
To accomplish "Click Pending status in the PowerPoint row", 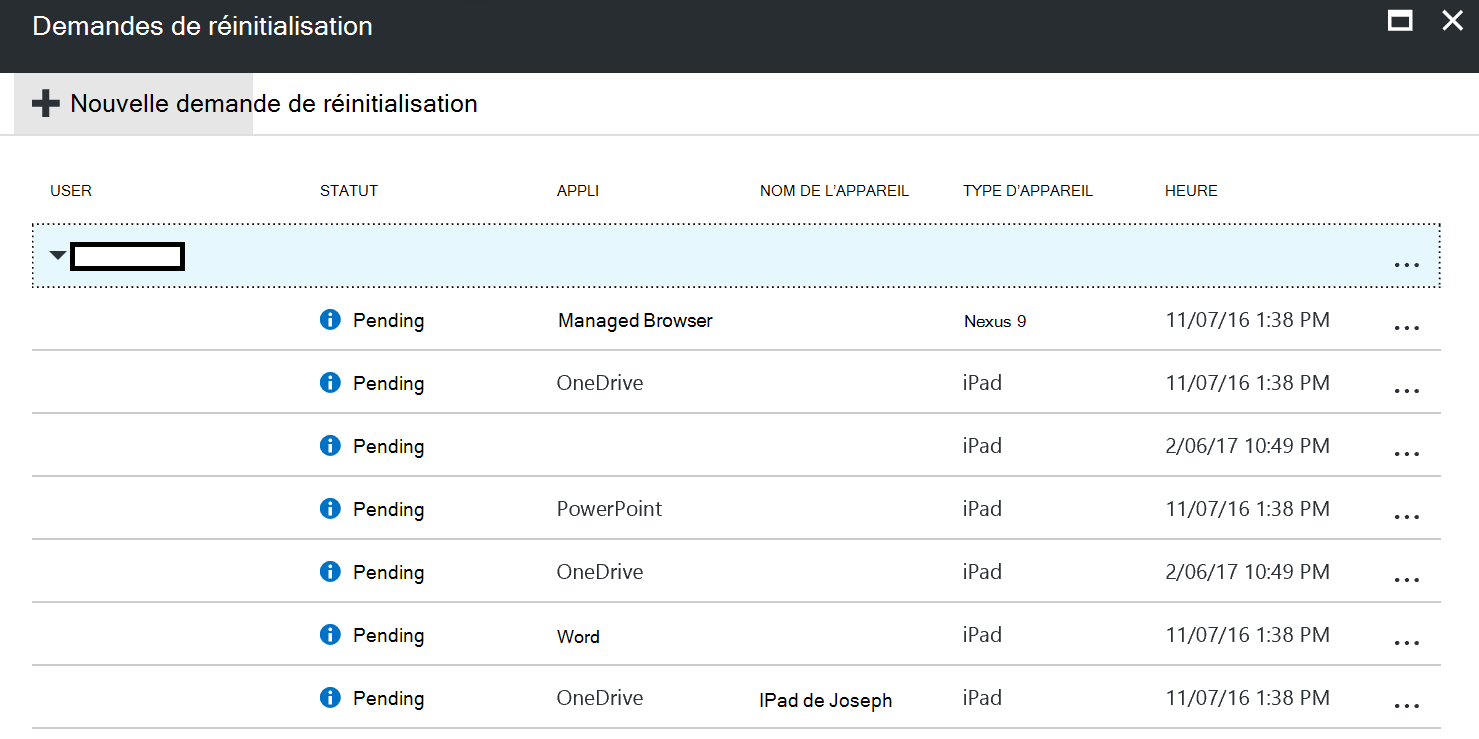I will (x=388, y=510).
